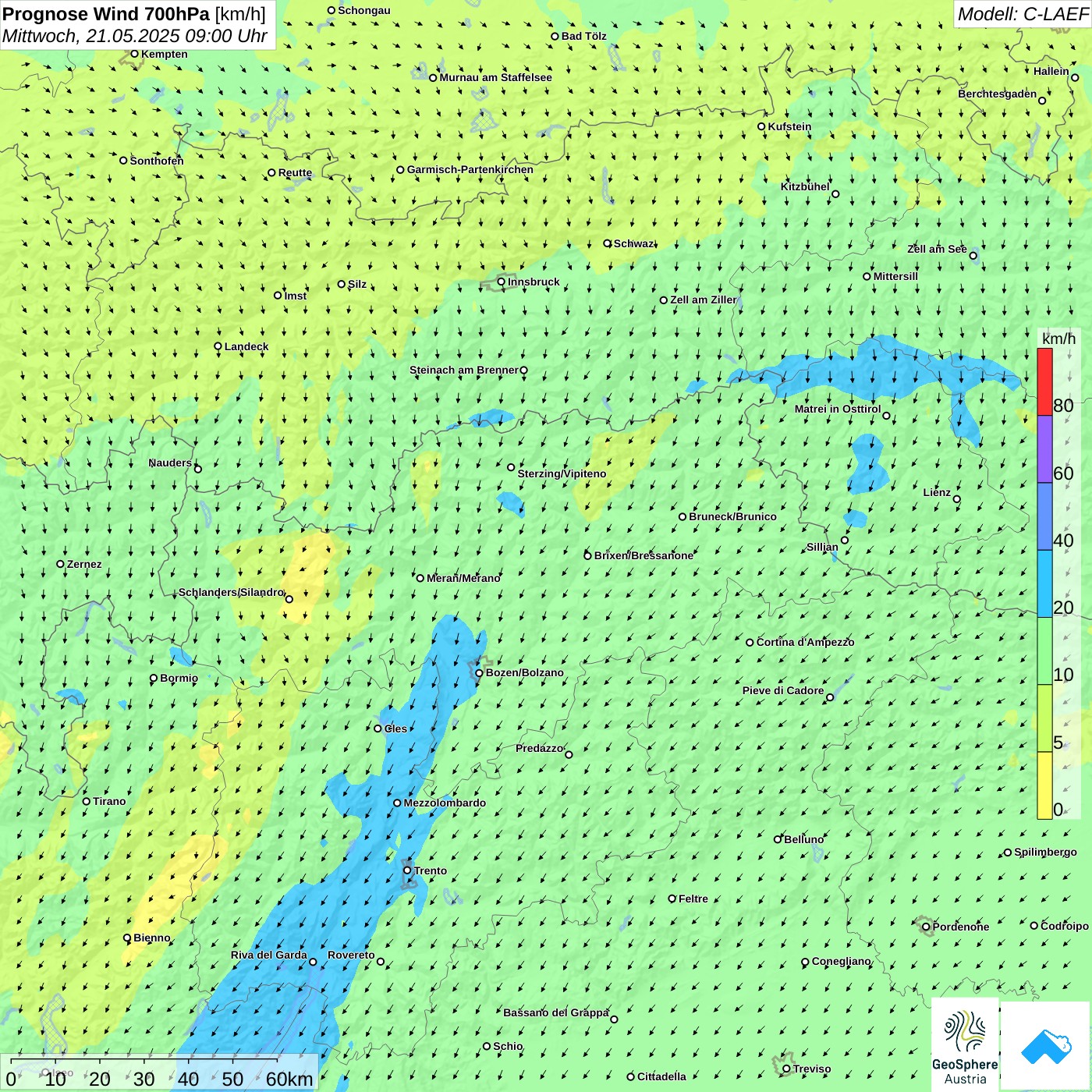Viewport: 1092px width, 1092px height.
Task: Click the yellow 0 km/h legend color
Action: pyautogui.click(x=1044, y=785)
